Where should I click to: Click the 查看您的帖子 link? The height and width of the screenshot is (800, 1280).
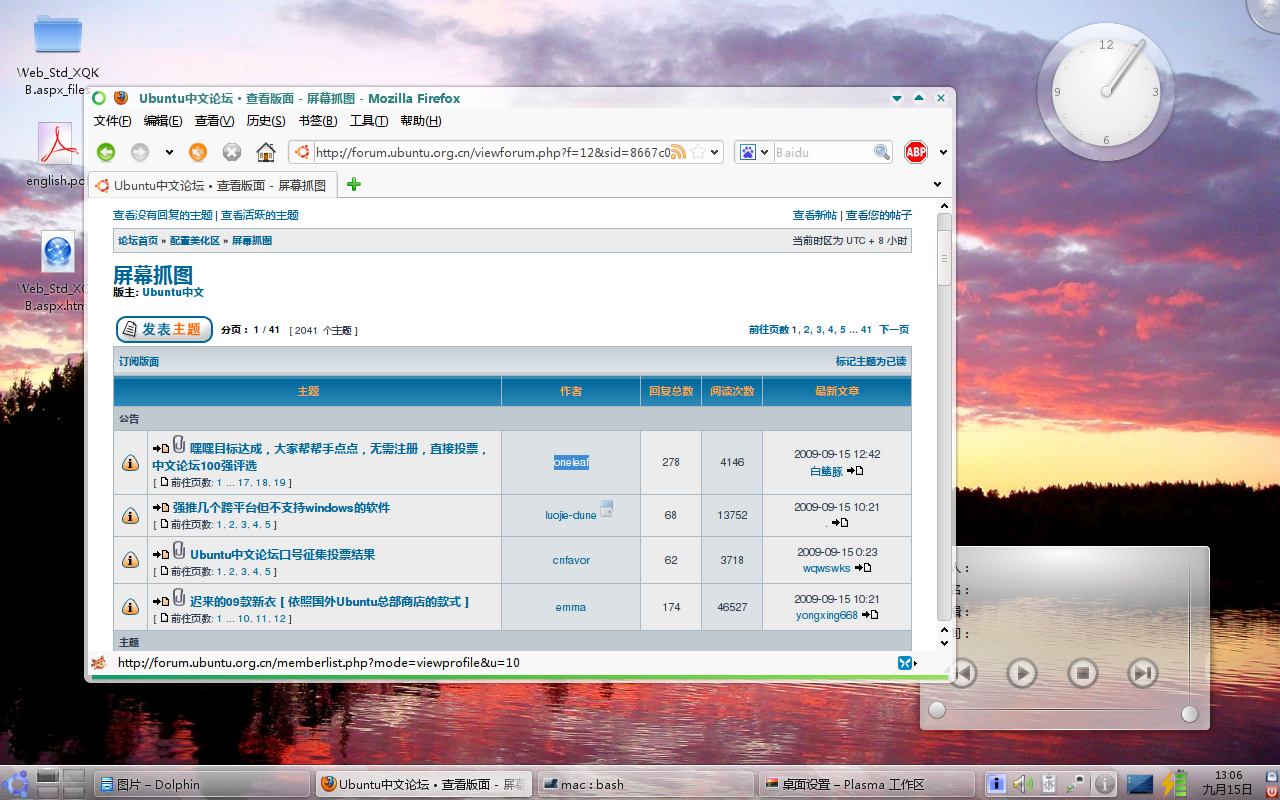[x=879, y=215]
